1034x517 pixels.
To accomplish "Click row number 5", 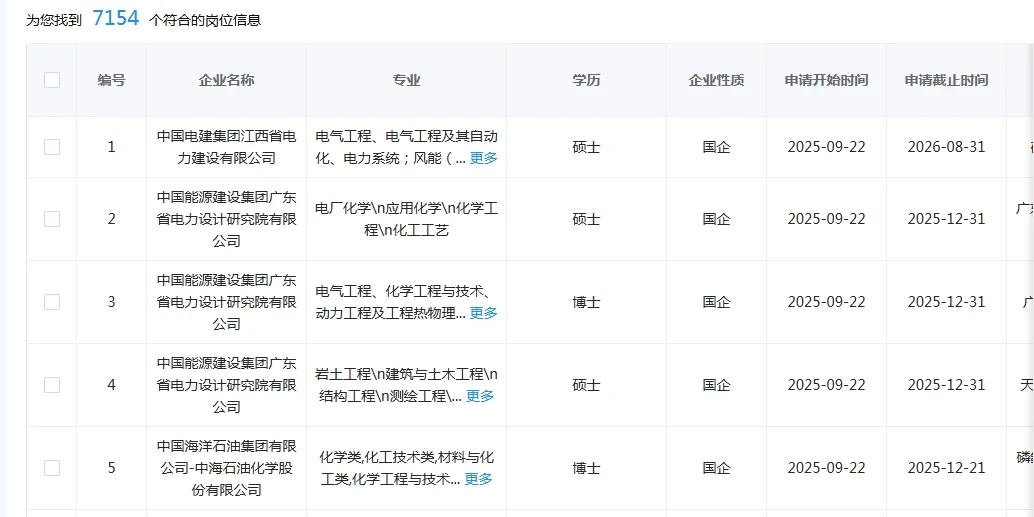I will 111,468.
